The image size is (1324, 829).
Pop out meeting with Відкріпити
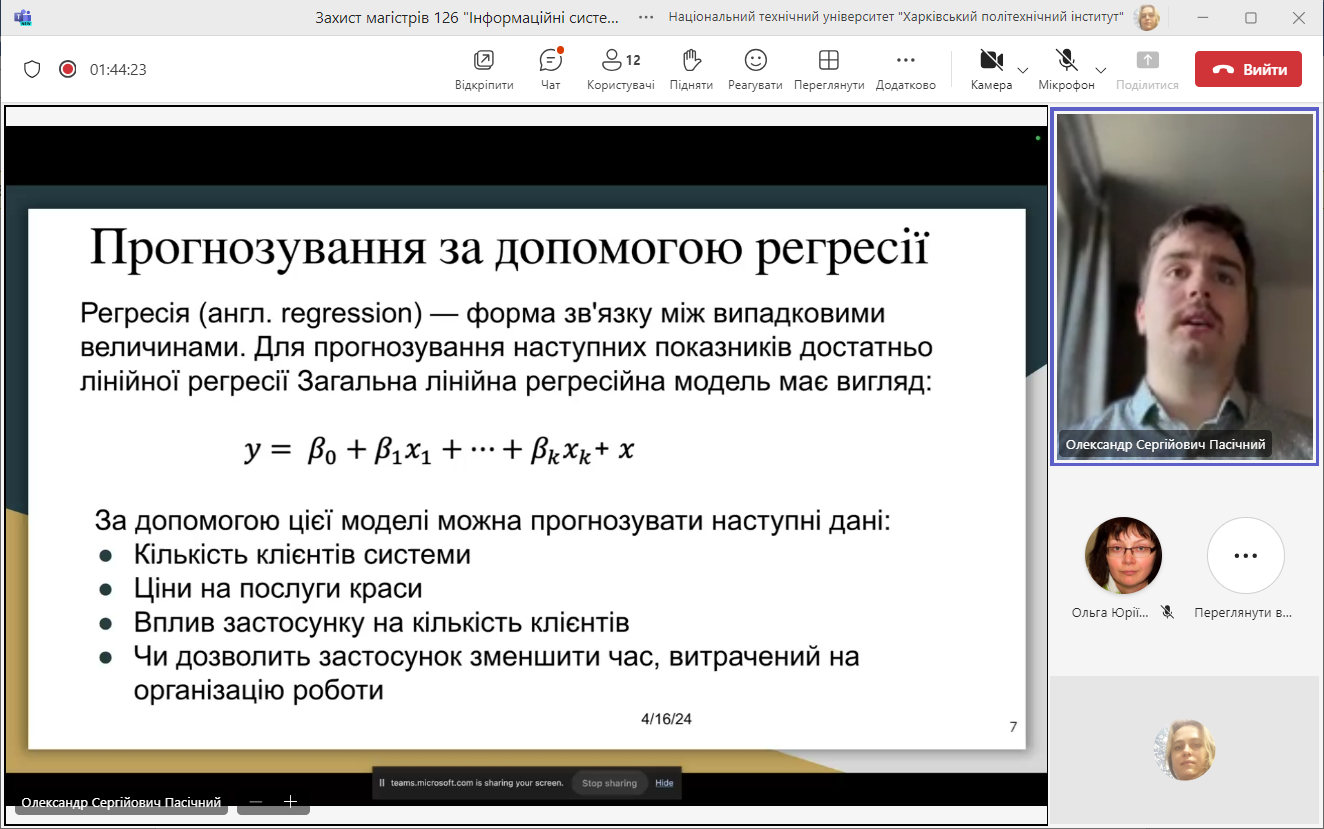(484, 68)
